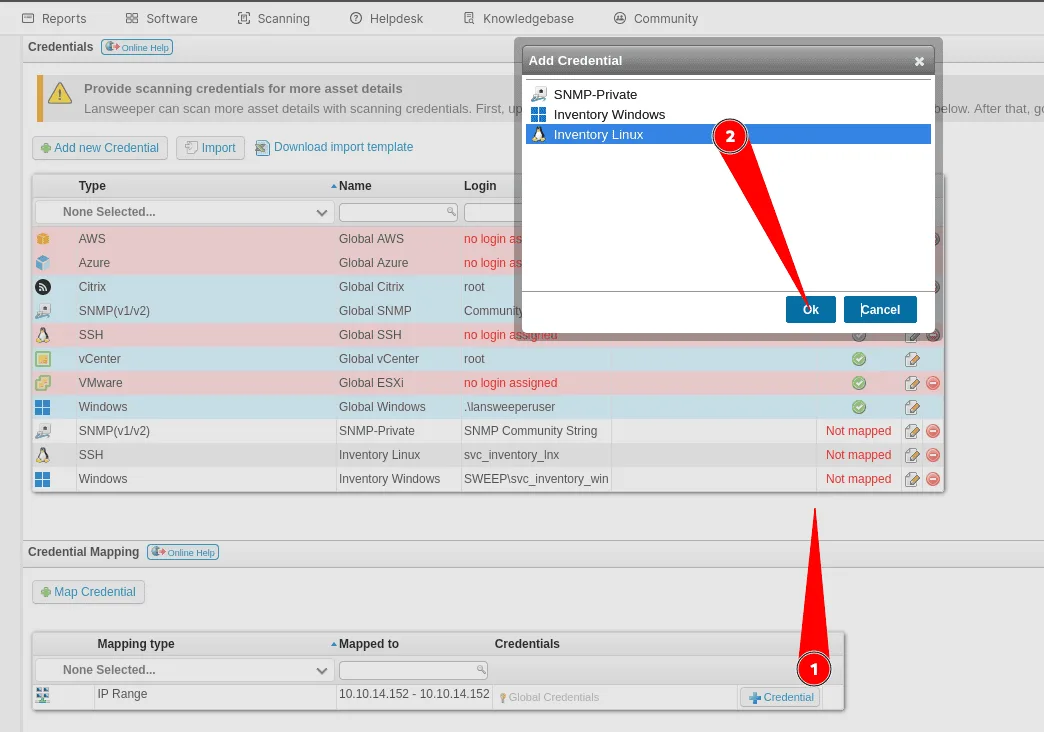Edit the Global Windows credential

click(x=912, y=408)
